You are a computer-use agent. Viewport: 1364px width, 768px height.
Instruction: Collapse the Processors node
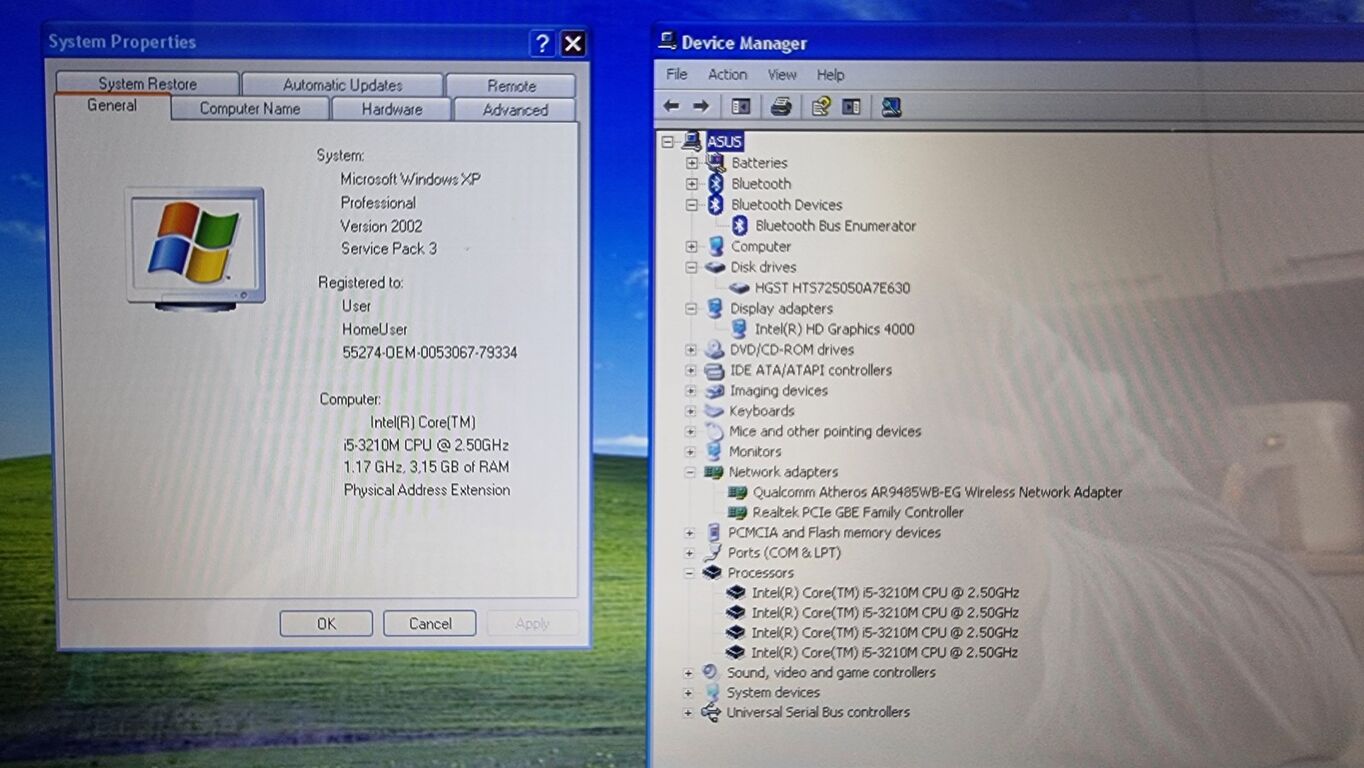click(689, 573)
